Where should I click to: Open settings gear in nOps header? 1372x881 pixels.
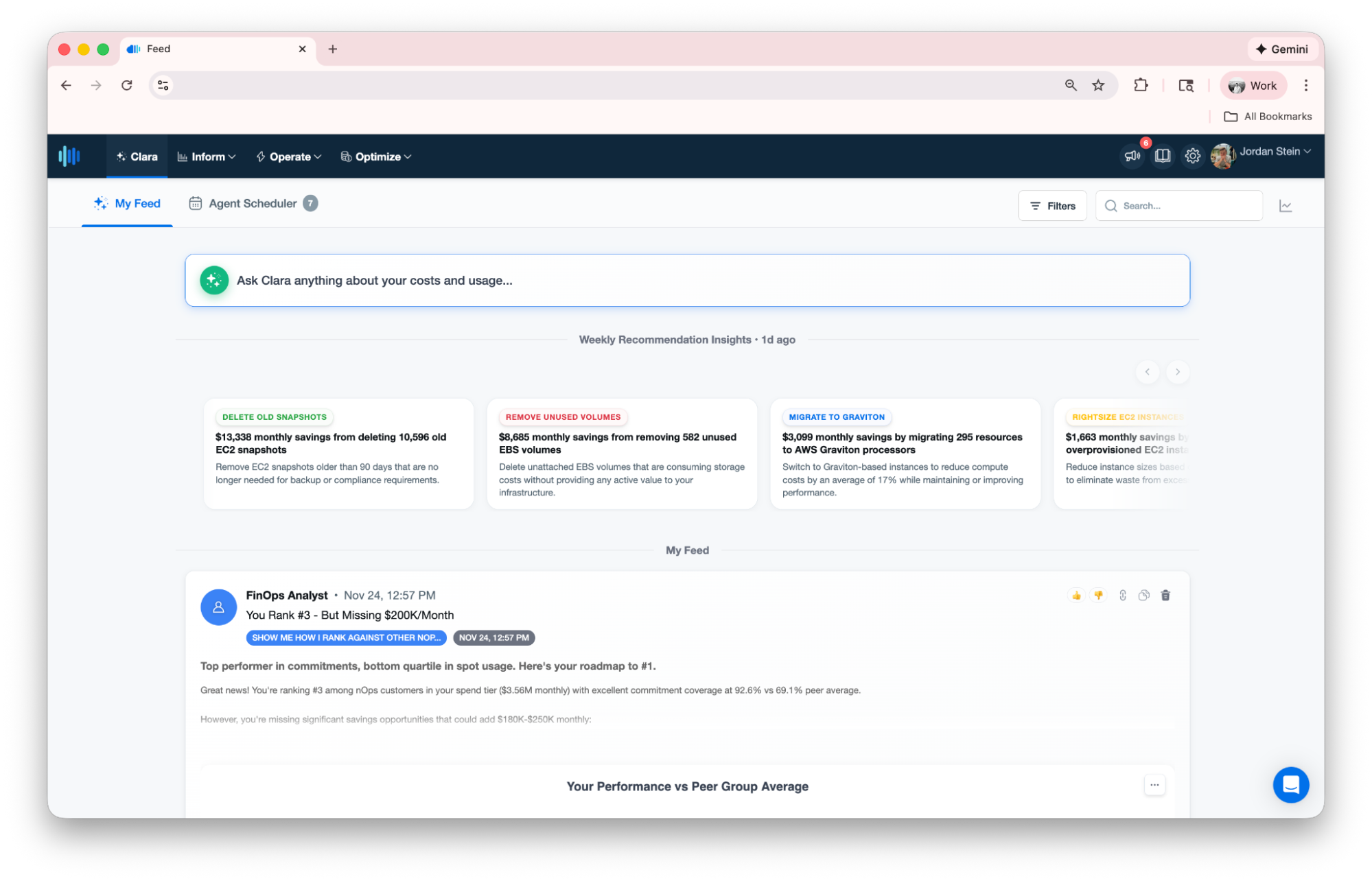coord(1192,156)
